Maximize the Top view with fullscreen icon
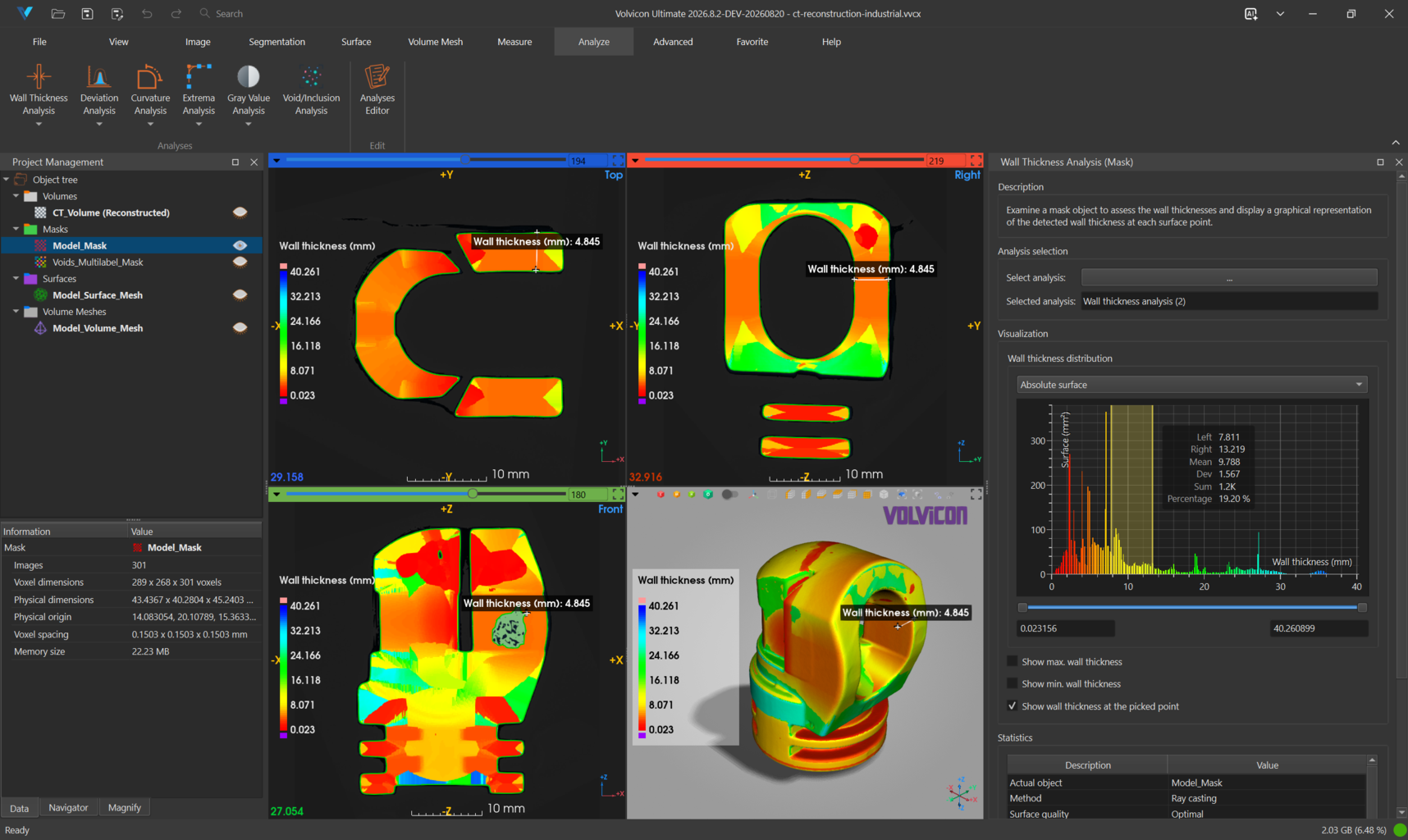The width and height of the screenshot is (1408, 840). [x=617, y=161]
